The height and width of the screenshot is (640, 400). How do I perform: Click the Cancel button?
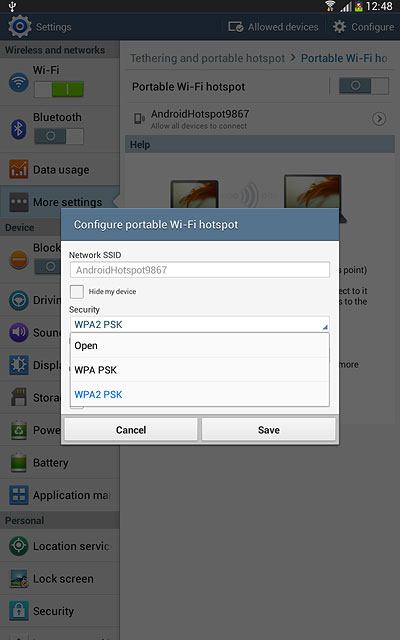[131, 430]
